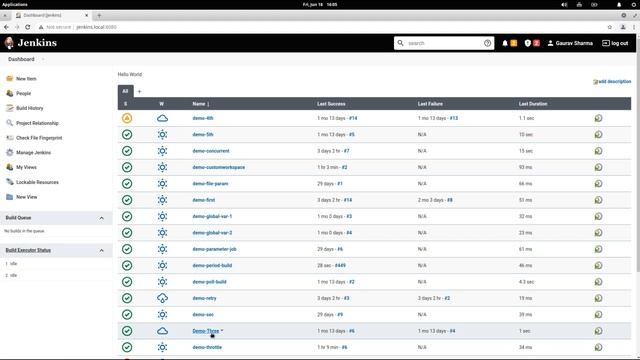Select the All view tab
Image resolution: width=640 pixels, height=360 pixels.
coord(125,91)
